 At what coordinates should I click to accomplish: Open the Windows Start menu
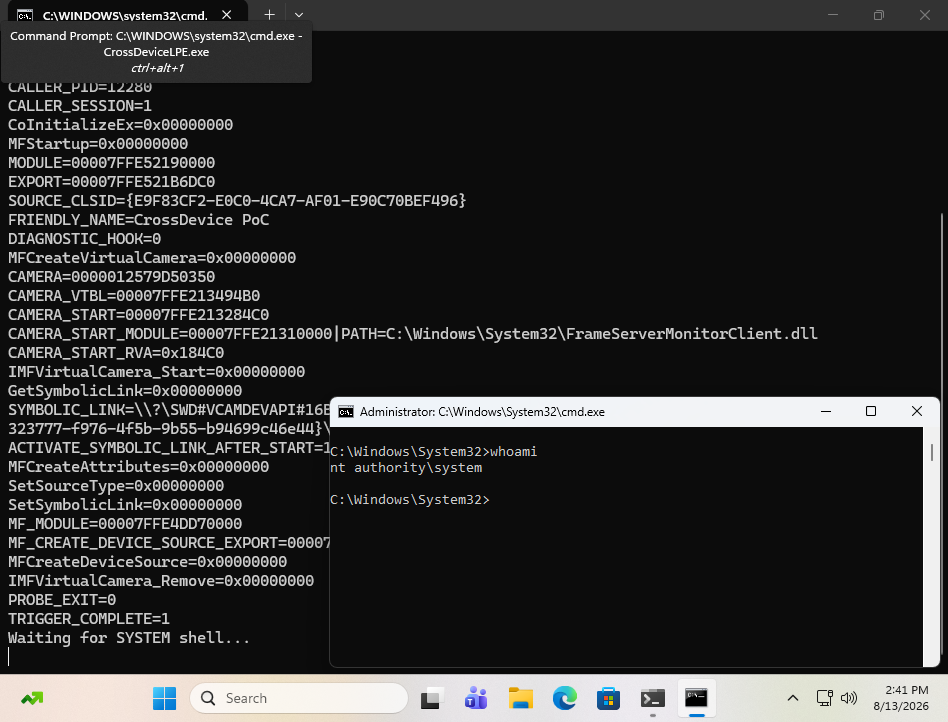coord(164,698)
